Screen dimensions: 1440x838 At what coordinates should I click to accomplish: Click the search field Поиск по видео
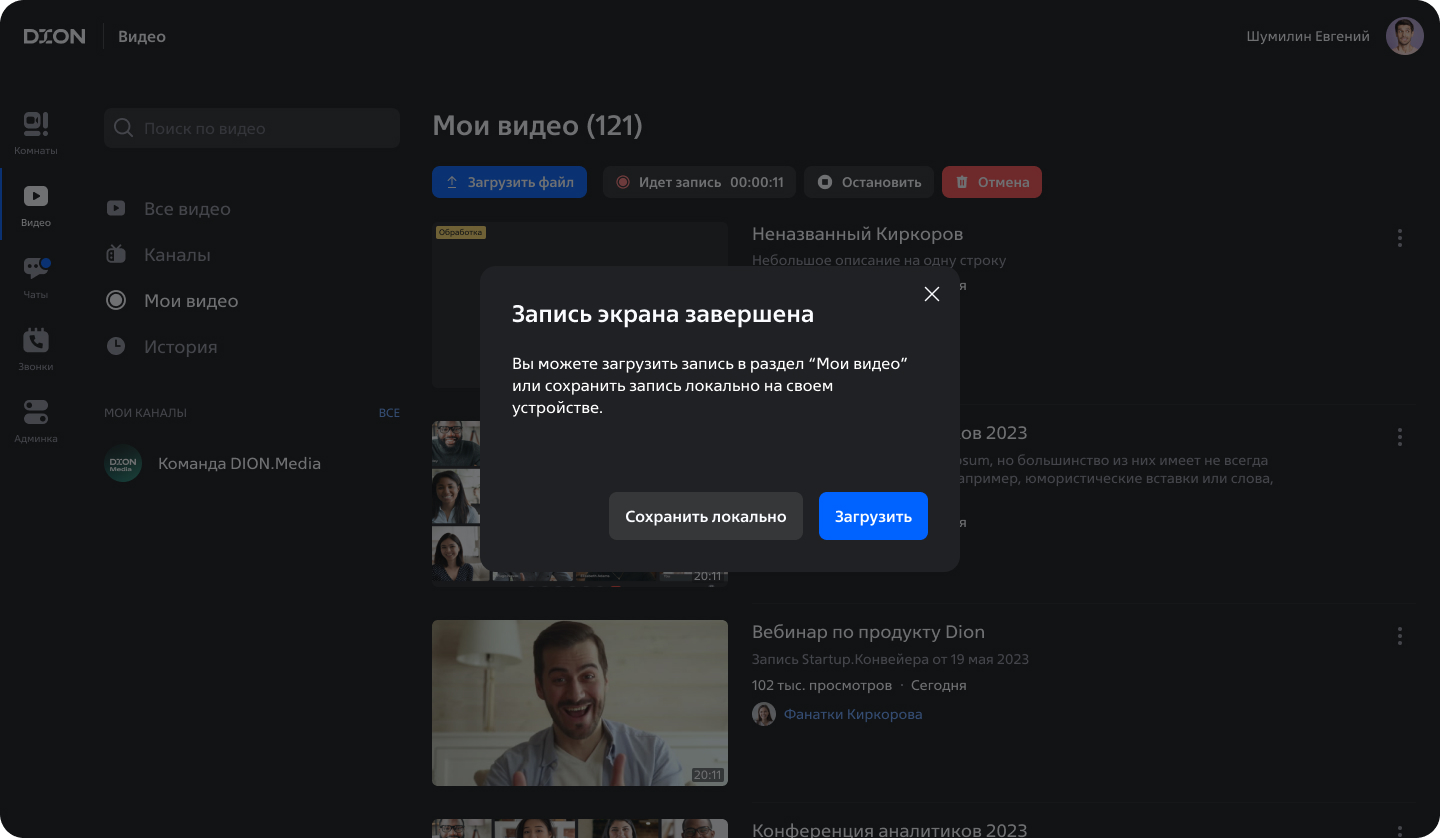(x=252, y=128)
